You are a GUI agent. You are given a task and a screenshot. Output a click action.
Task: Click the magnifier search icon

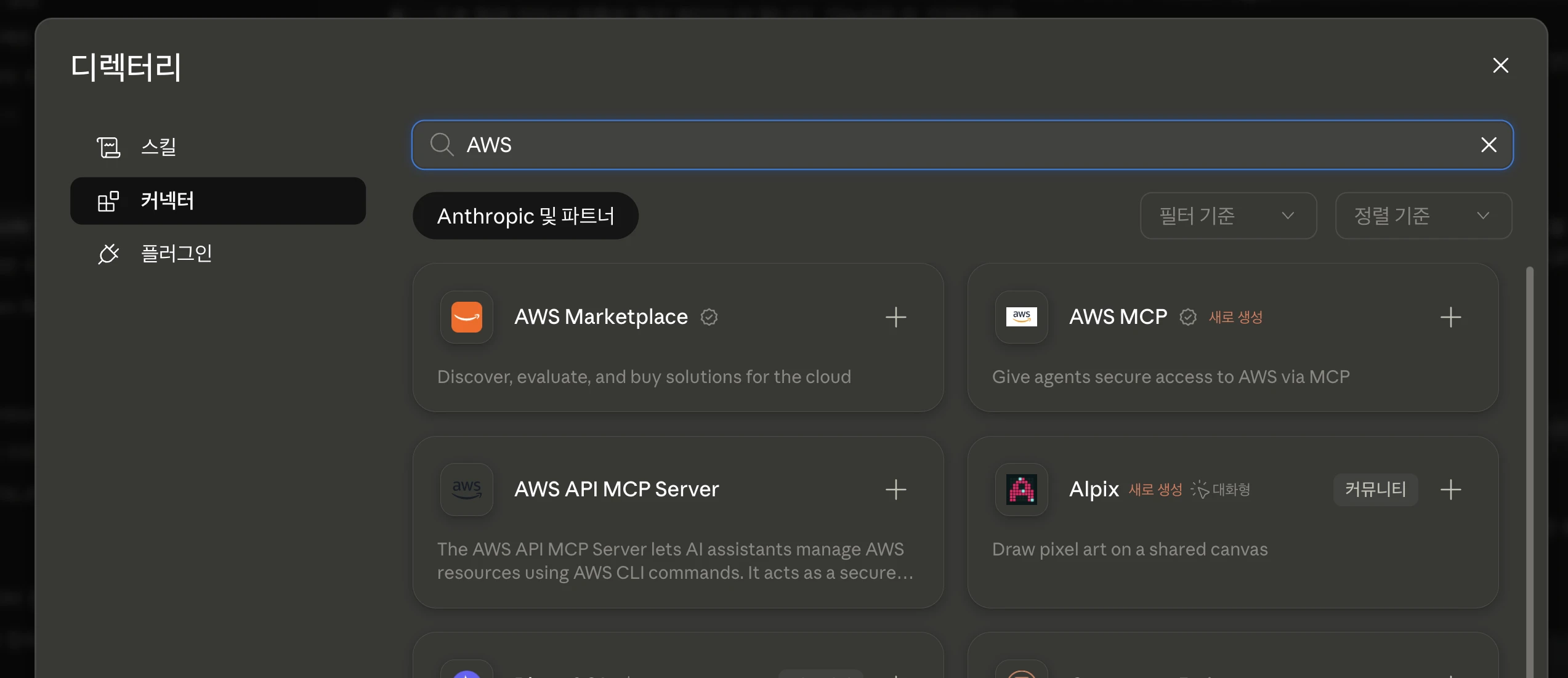442,145
